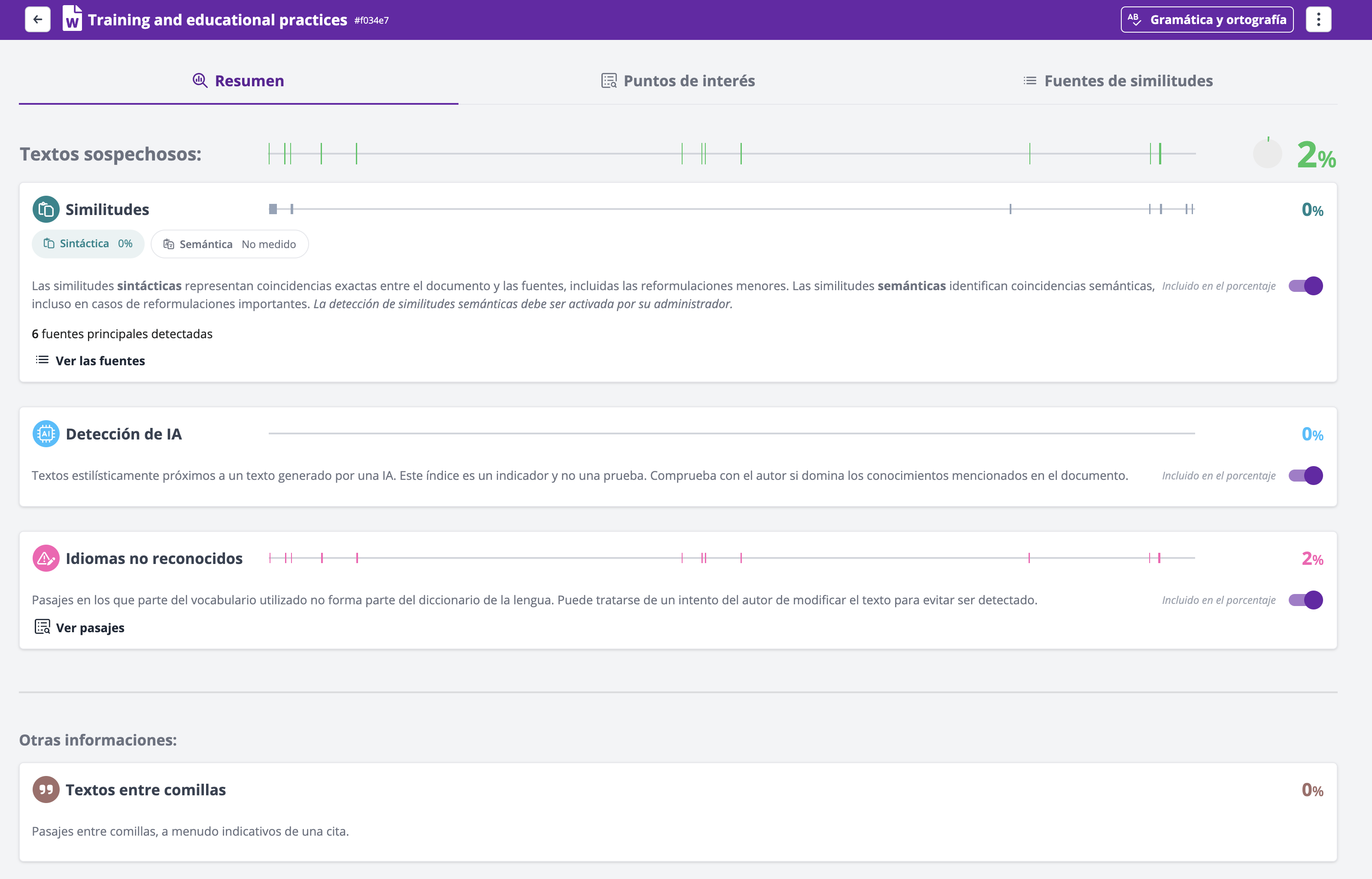
Task: Open the Fuentes de similitudes tab
Action: click(x=1117, y=81)
